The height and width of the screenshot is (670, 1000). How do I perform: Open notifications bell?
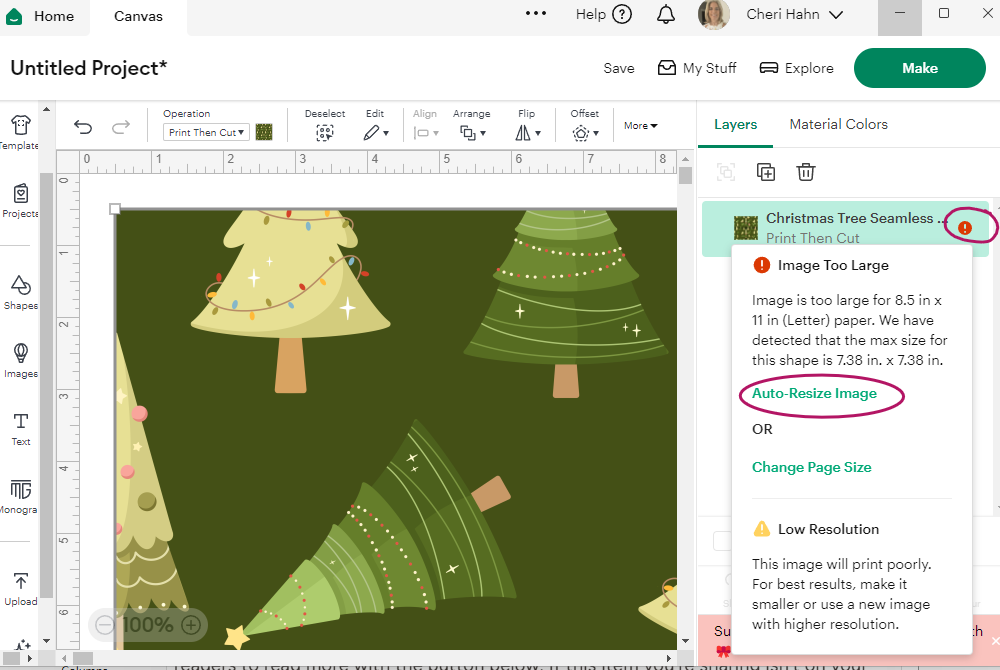[665, 15]
